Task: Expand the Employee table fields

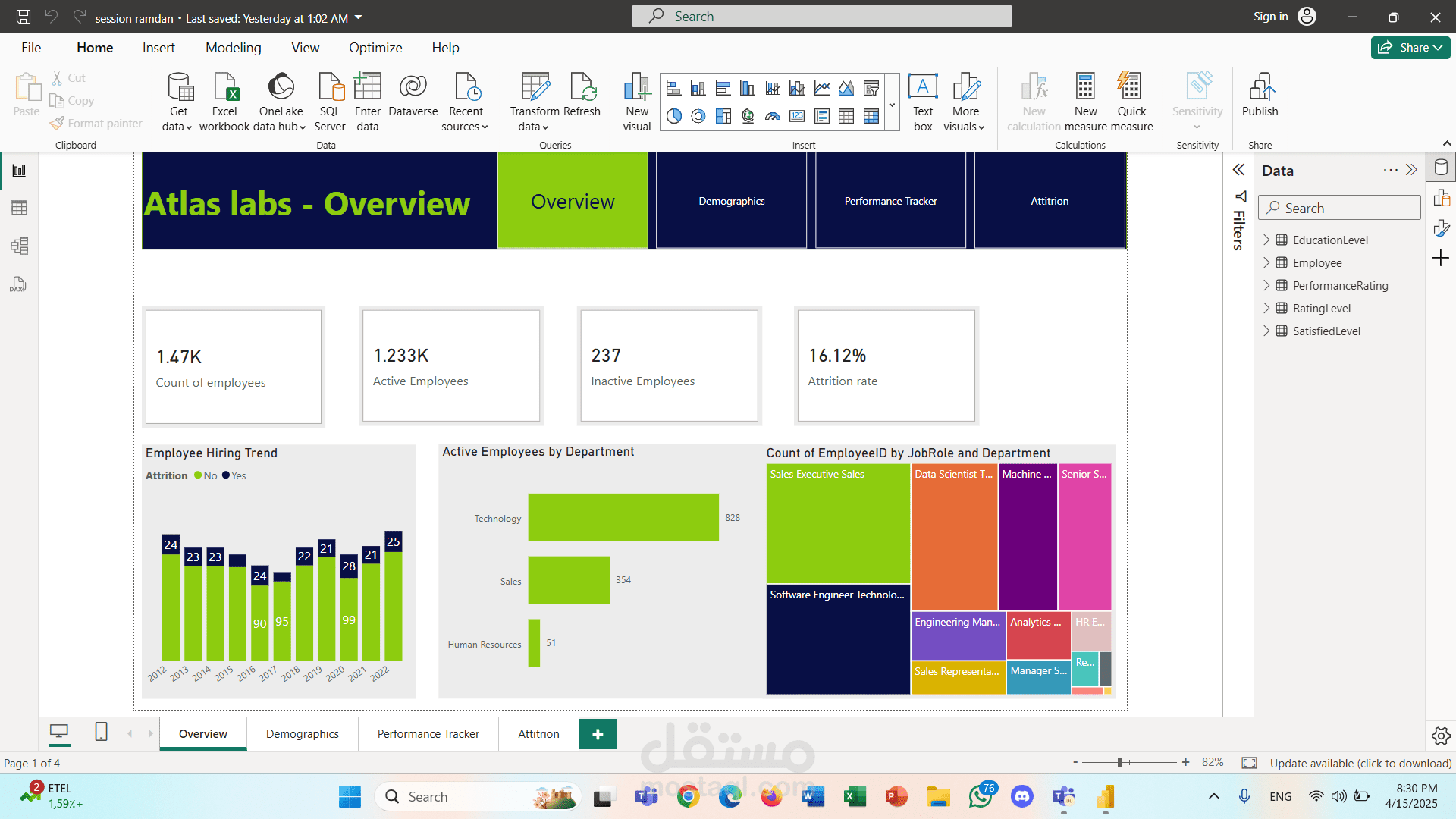Action: [1266, 263]
